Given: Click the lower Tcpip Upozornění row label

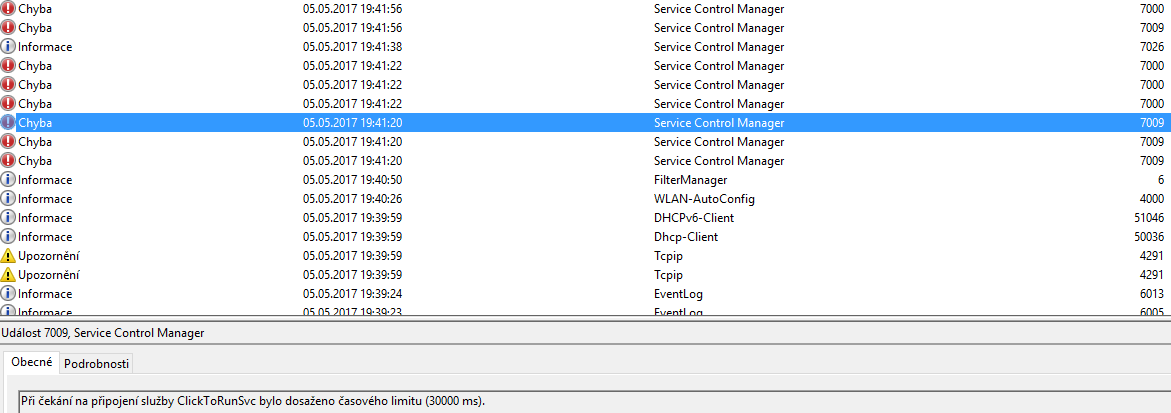Looking at the screenshot, I should click(49, 275).
